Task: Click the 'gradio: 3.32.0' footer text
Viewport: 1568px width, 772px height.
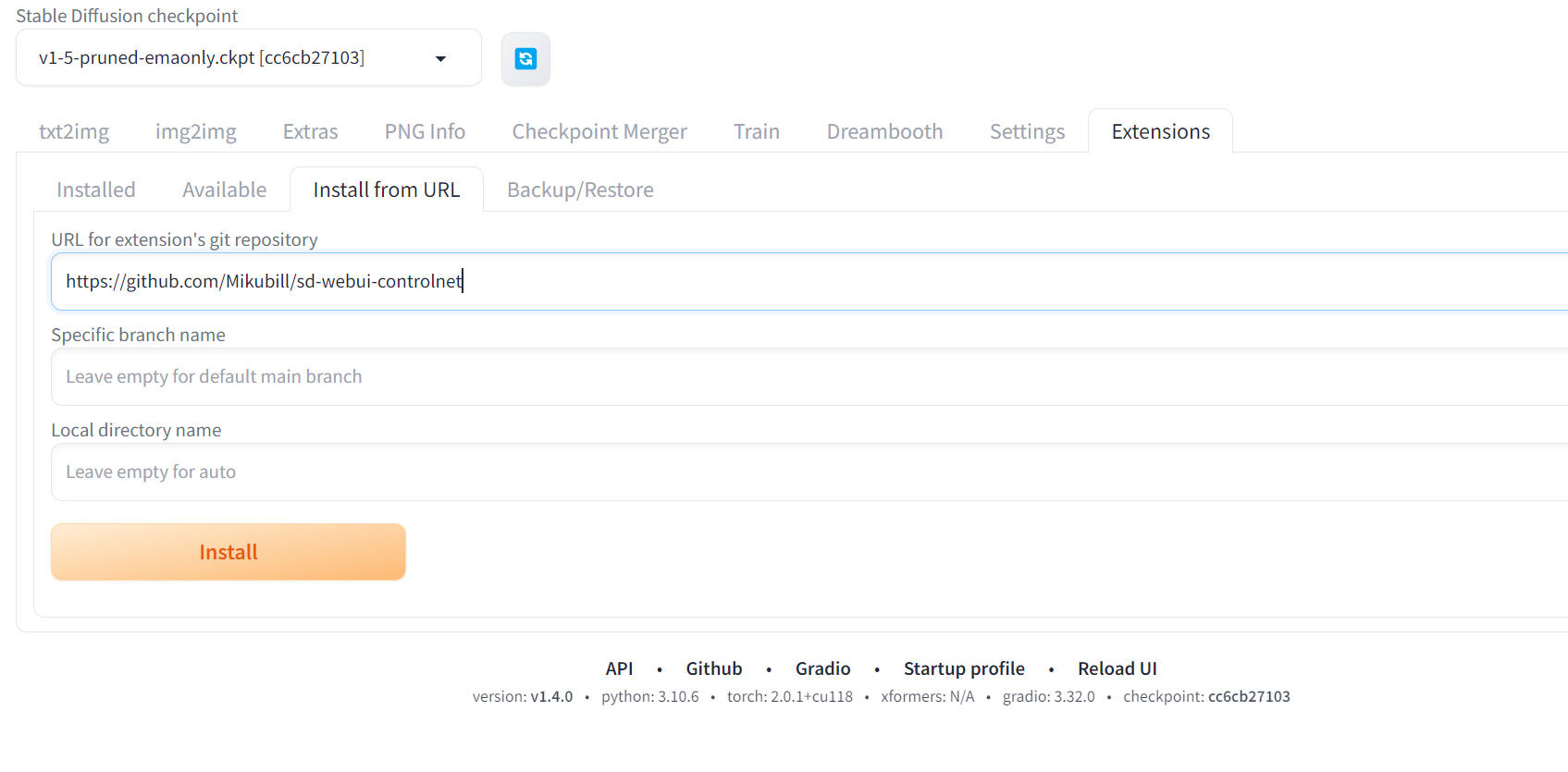Action: click(x=1049, y=696)
